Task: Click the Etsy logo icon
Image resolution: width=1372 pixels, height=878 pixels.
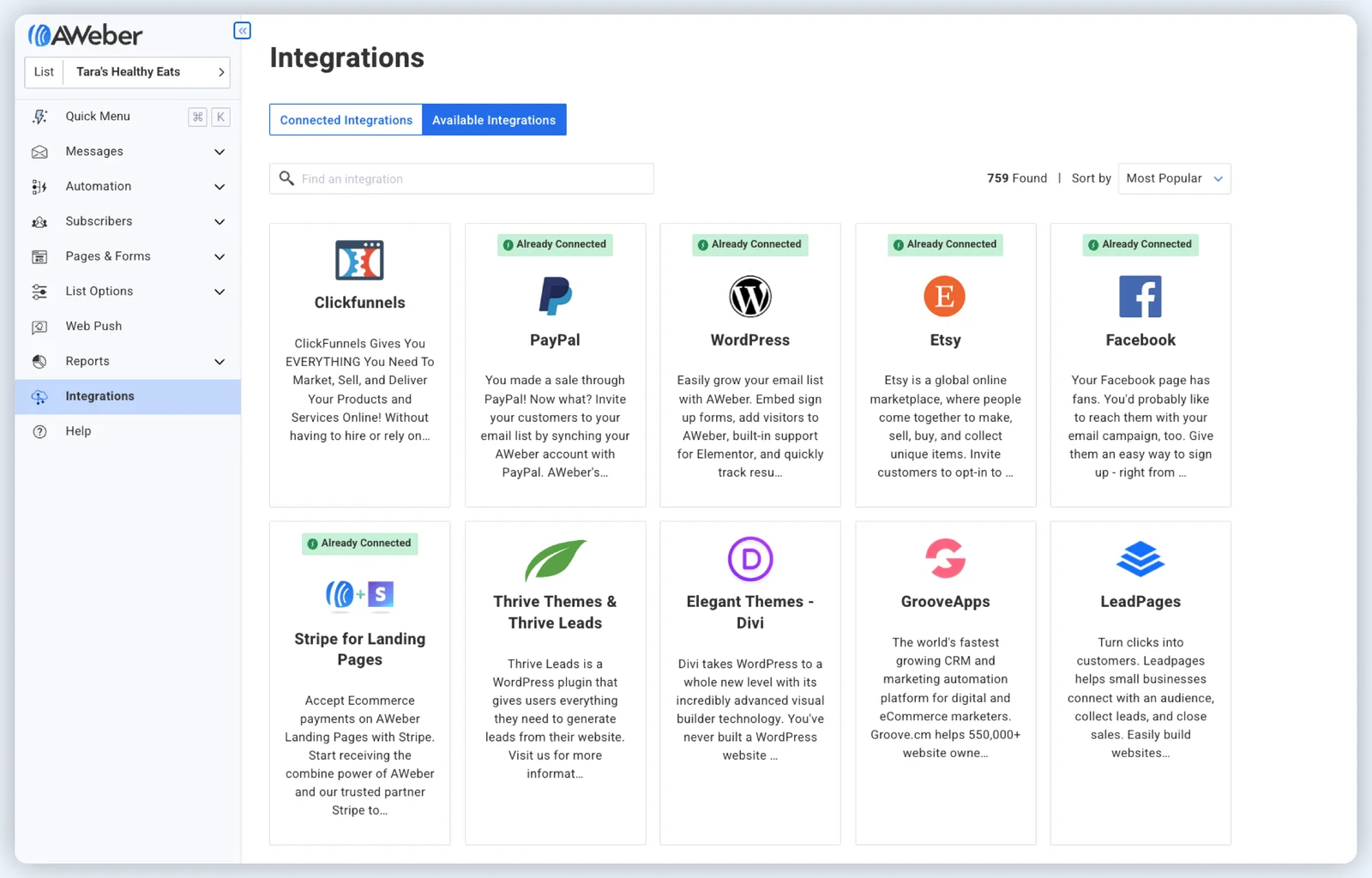Action: click(945, 297)
